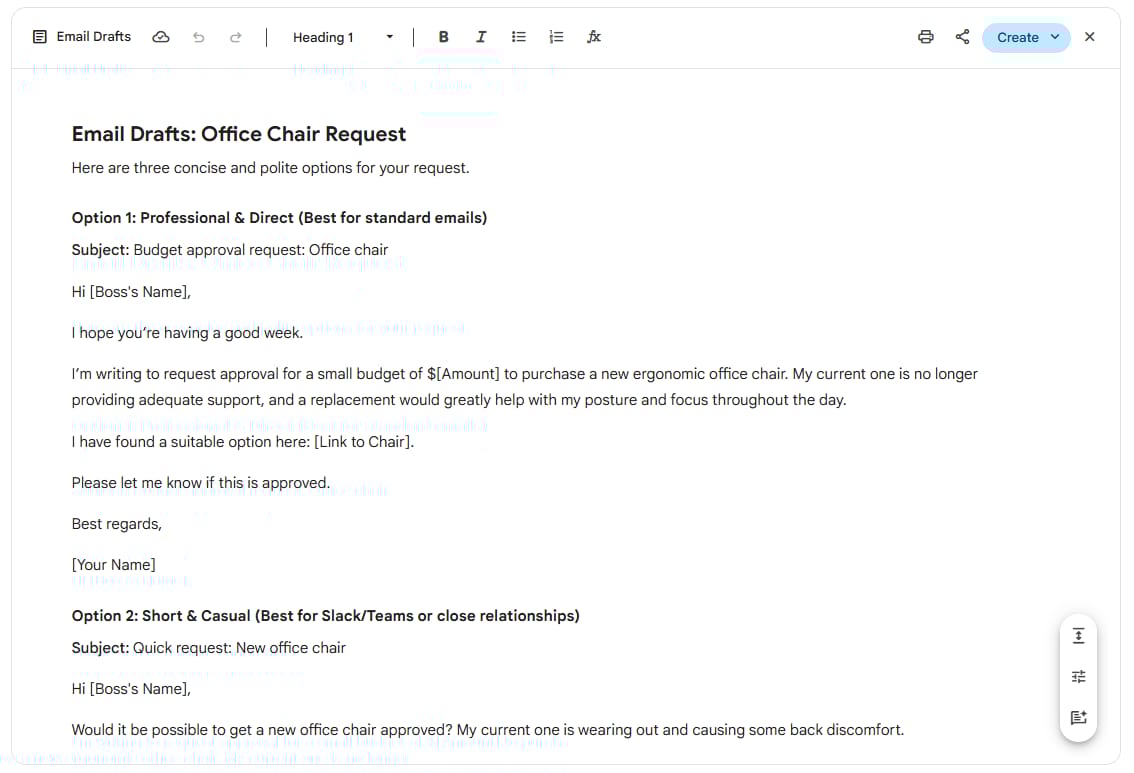Undo the last edit
Viewport: 1134px width, 773px height.
(x=198, y=37)
